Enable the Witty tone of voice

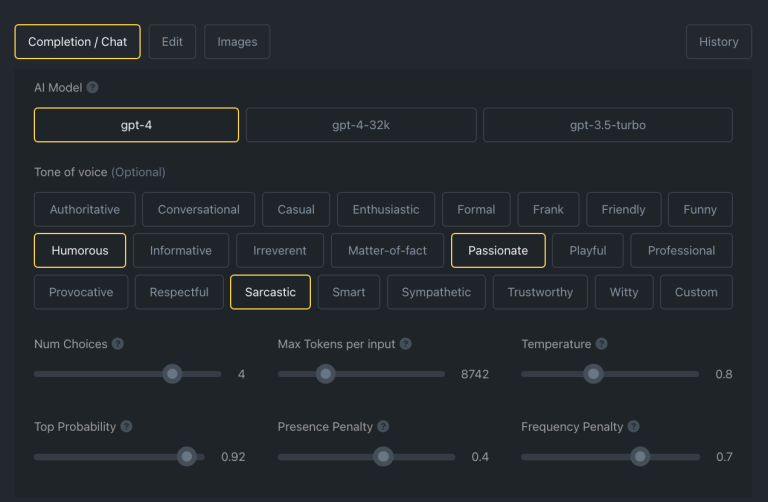pyautogui.click(x=624, y=292)
